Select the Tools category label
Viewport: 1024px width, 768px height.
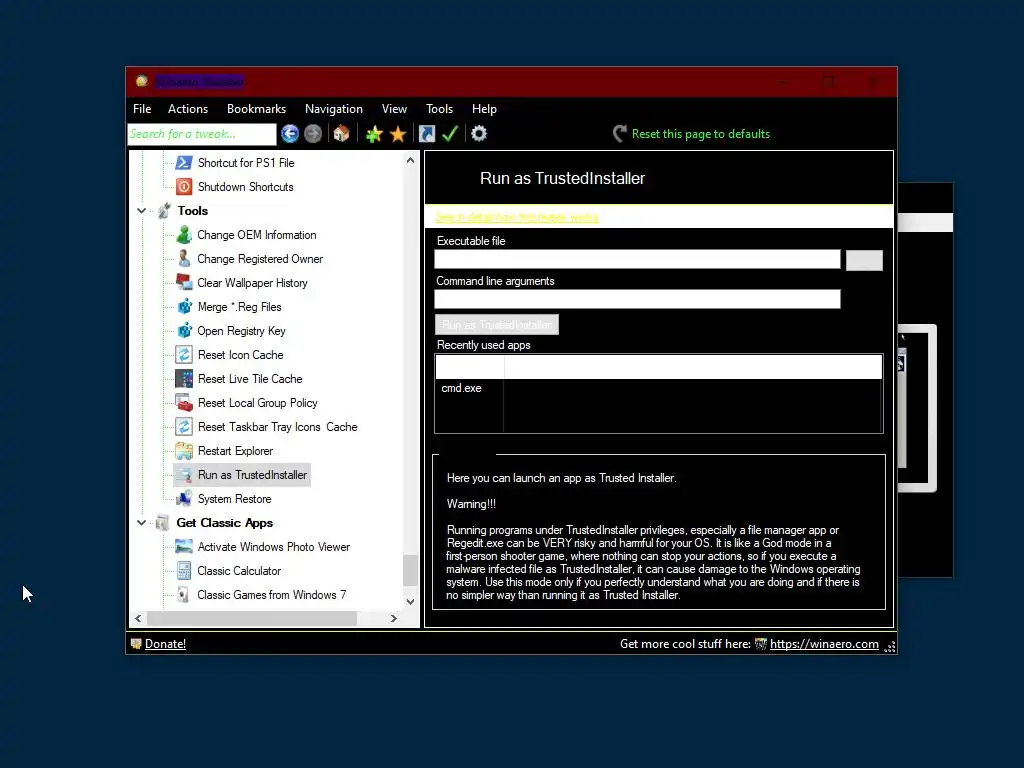click(x=193, y=211)
